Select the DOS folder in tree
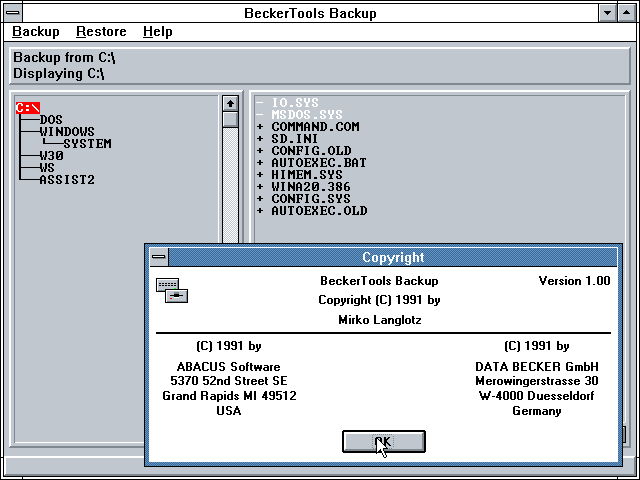 pyautogui.click(x=51, y=120)
